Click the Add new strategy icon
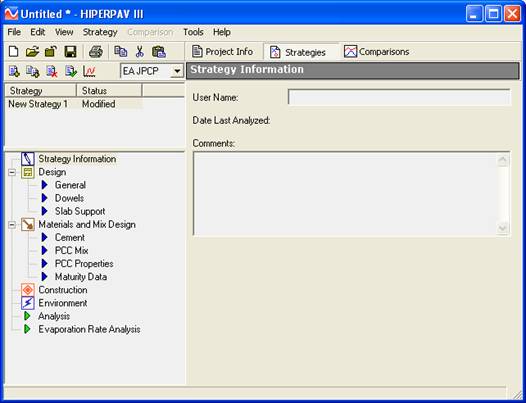 pyautogui.click(x=14, y=71)
